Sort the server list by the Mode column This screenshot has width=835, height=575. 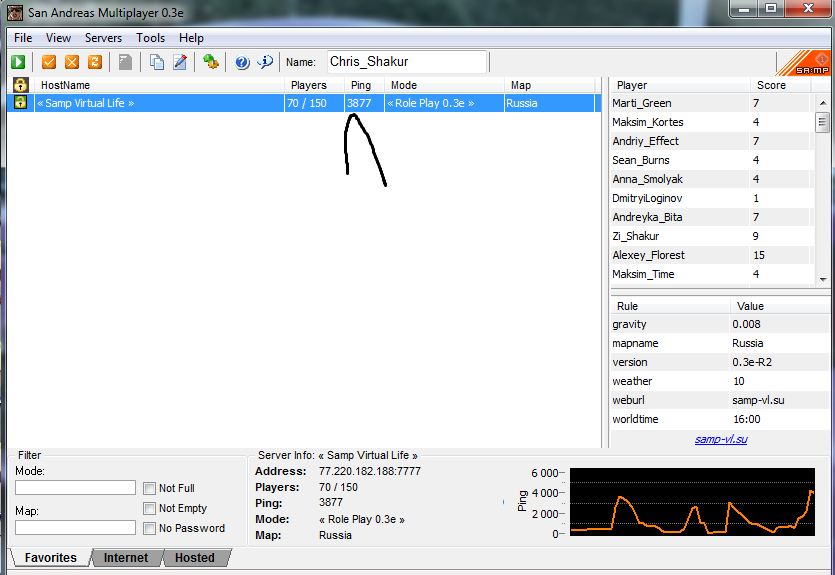(444, 85)
